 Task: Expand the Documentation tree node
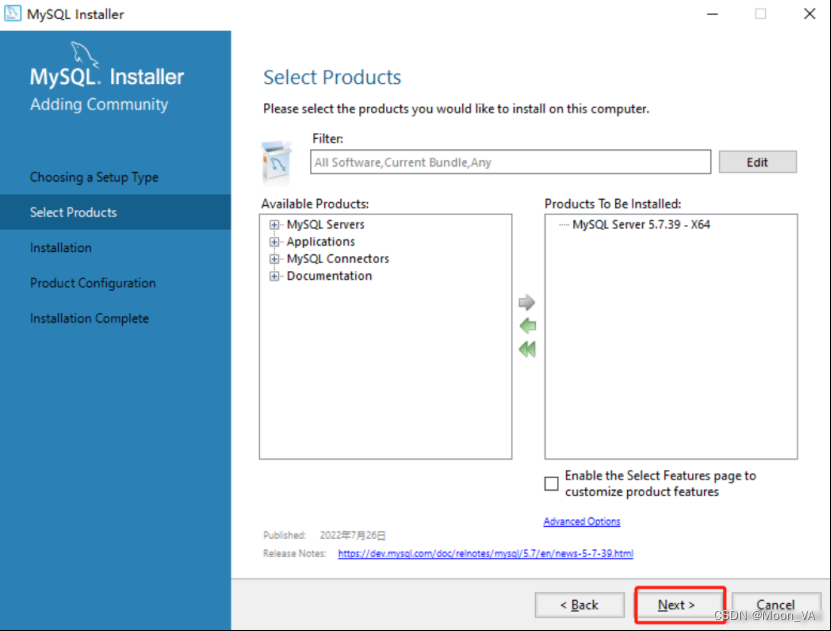tap(274, 276)
